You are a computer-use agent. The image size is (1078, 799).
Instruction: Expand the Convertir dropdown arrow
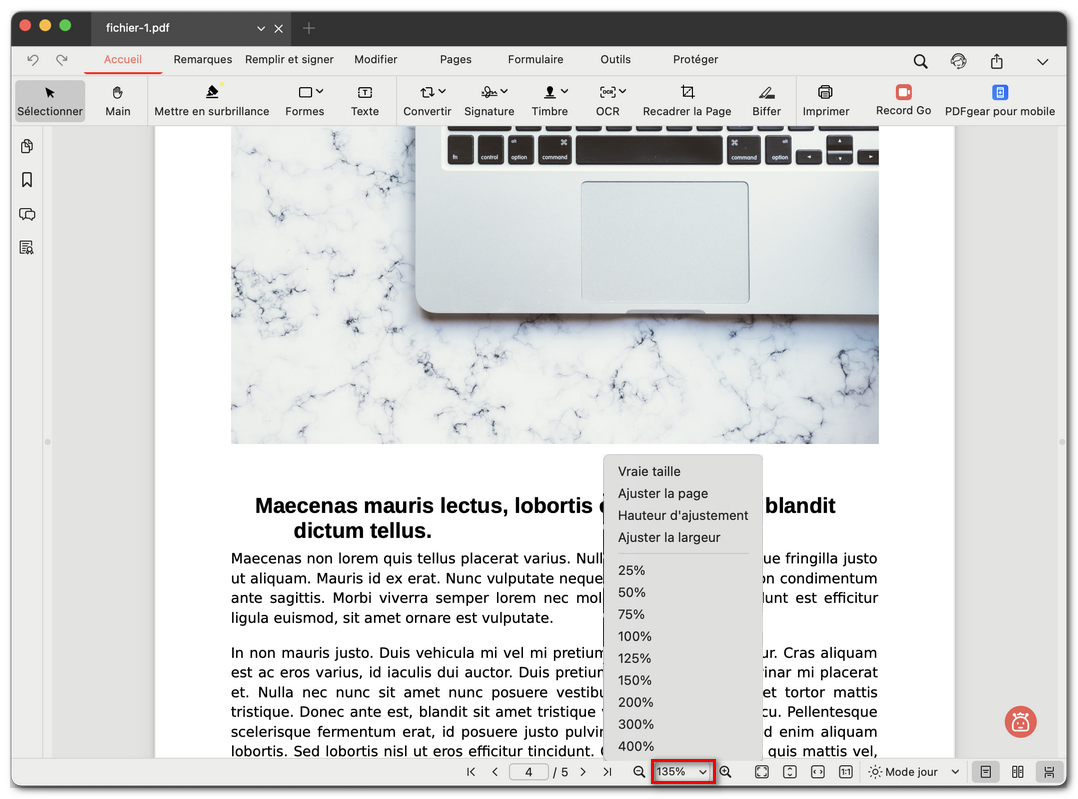pos(440,90)
